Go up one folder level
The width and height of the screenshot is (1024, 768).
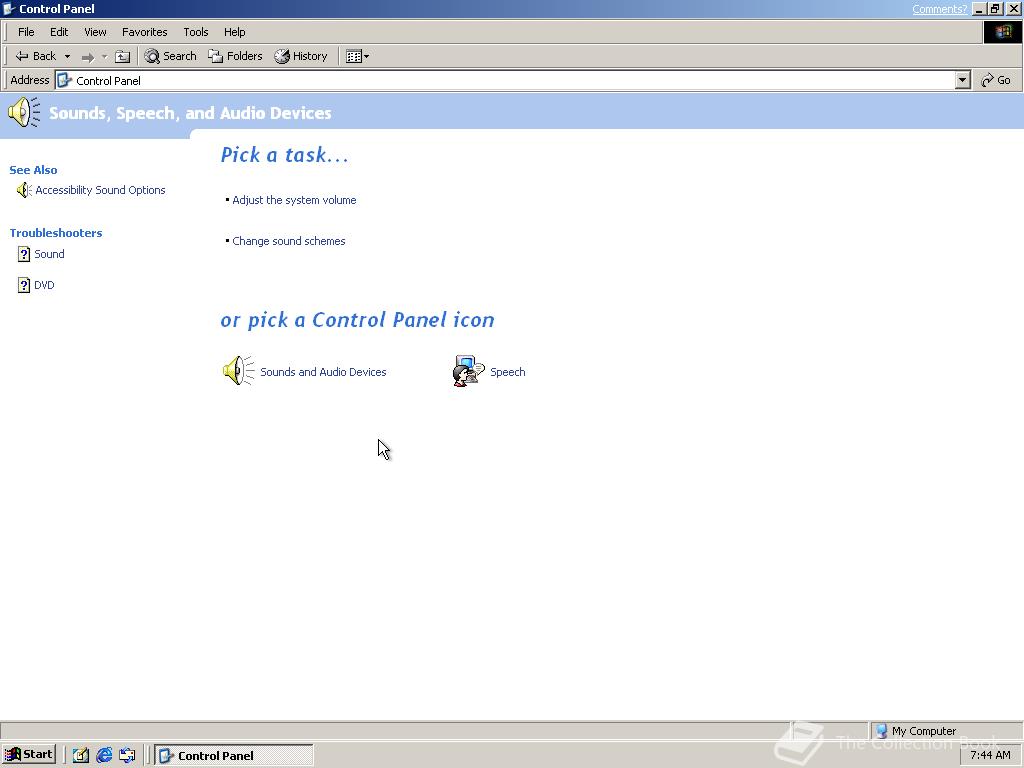(x=122, y=57)
